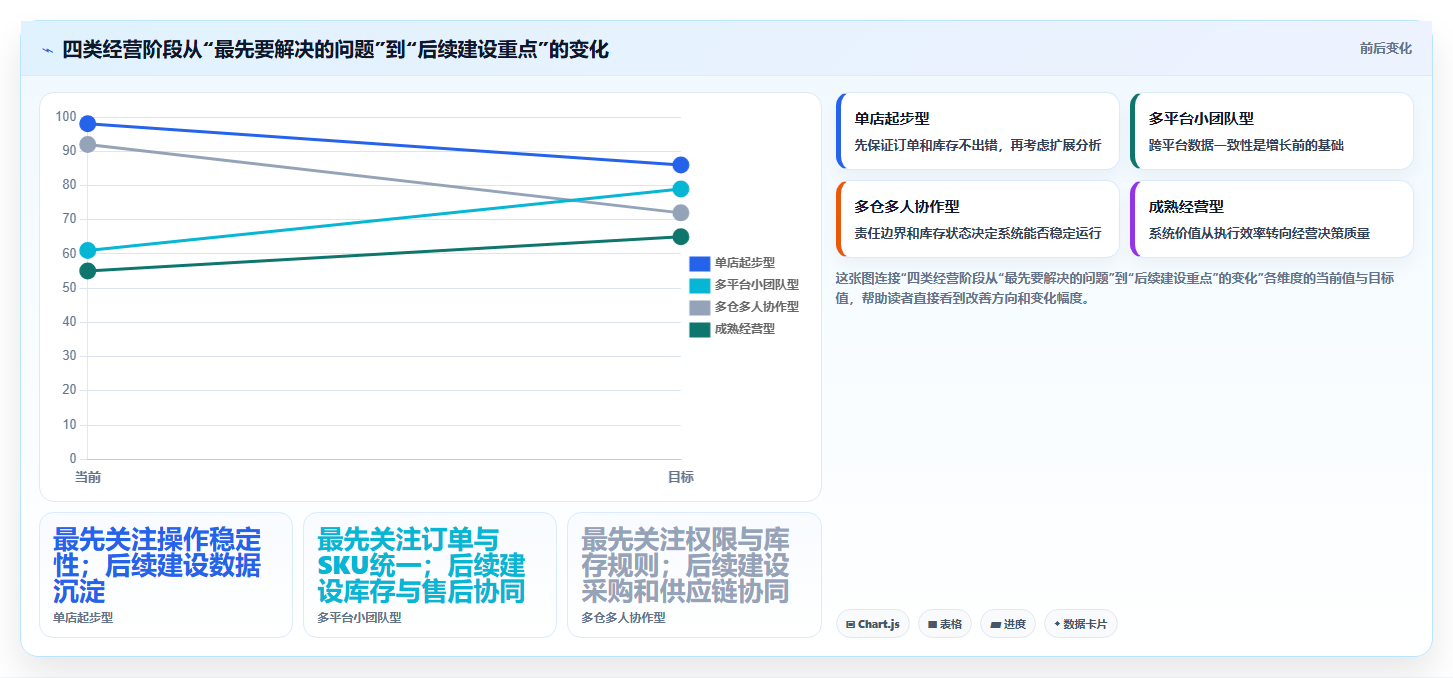Select the card 最先关注权限与库存规则
This screenshot has width=1453, height=678.
(x=694, y=575)
